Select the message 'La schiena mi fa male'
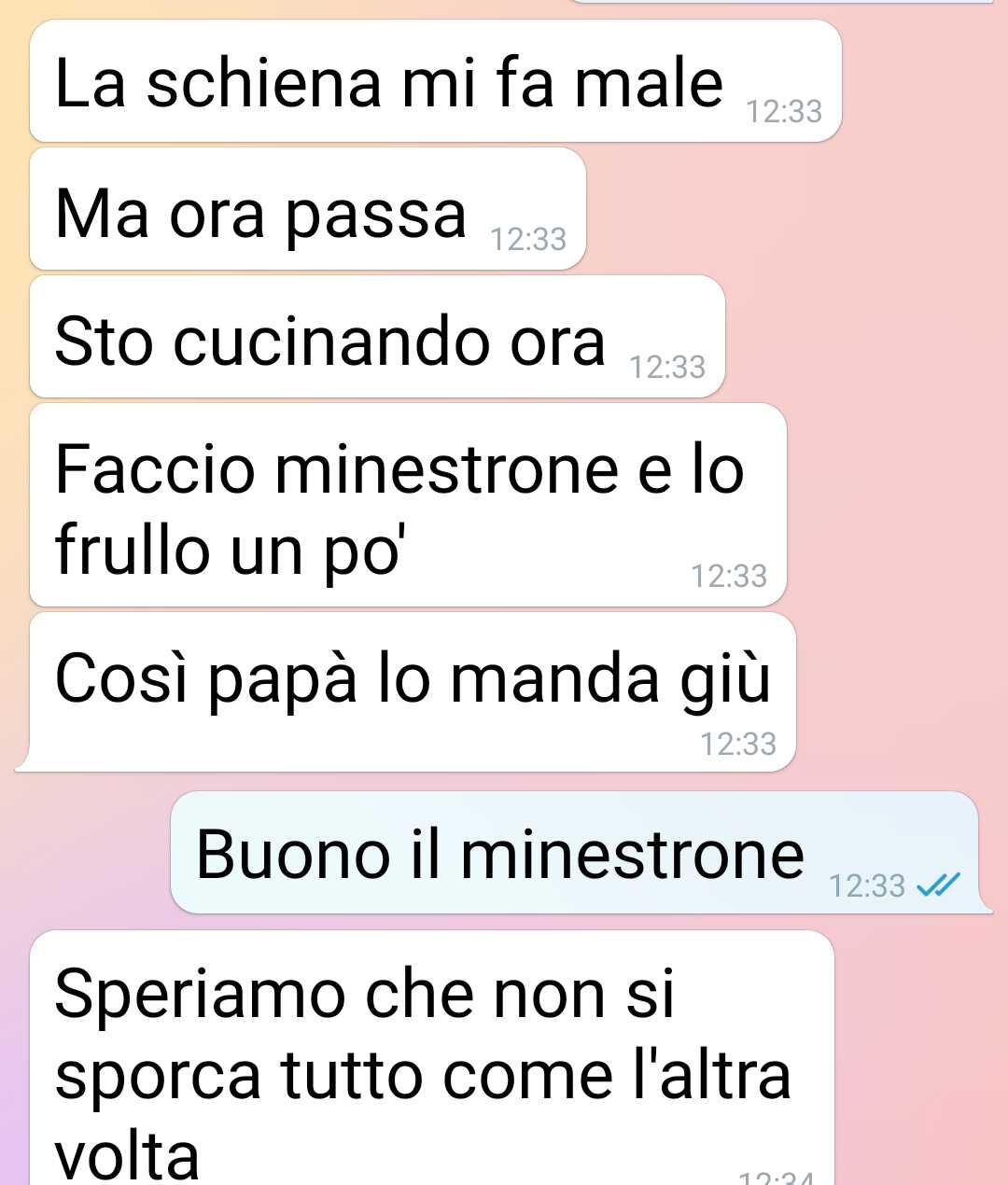Screen dimensions: 1008x1185 click(x=436, y=81)
